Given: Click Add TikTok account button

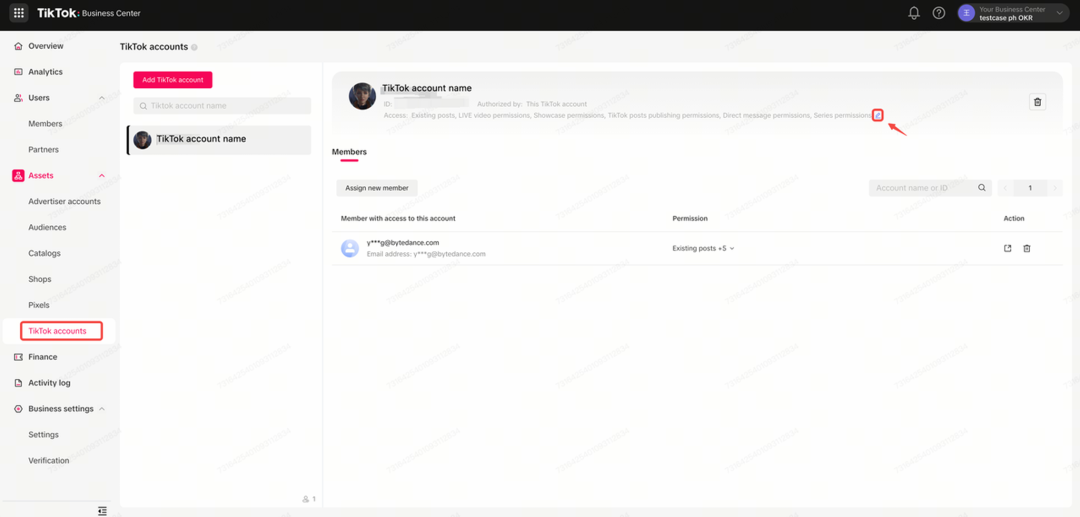Looking at the screenshot, I should (x=173, y=80).
